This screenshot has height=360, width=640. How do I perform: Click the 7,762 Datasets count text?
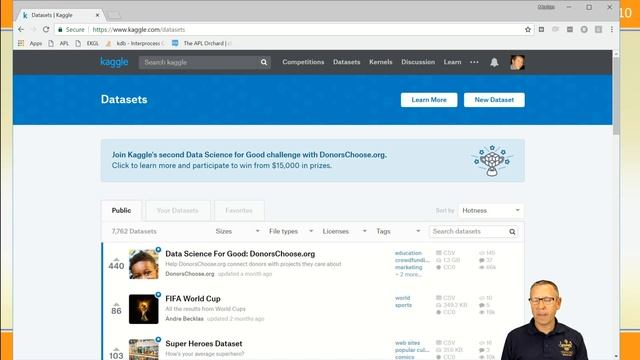tap(134, 231)
